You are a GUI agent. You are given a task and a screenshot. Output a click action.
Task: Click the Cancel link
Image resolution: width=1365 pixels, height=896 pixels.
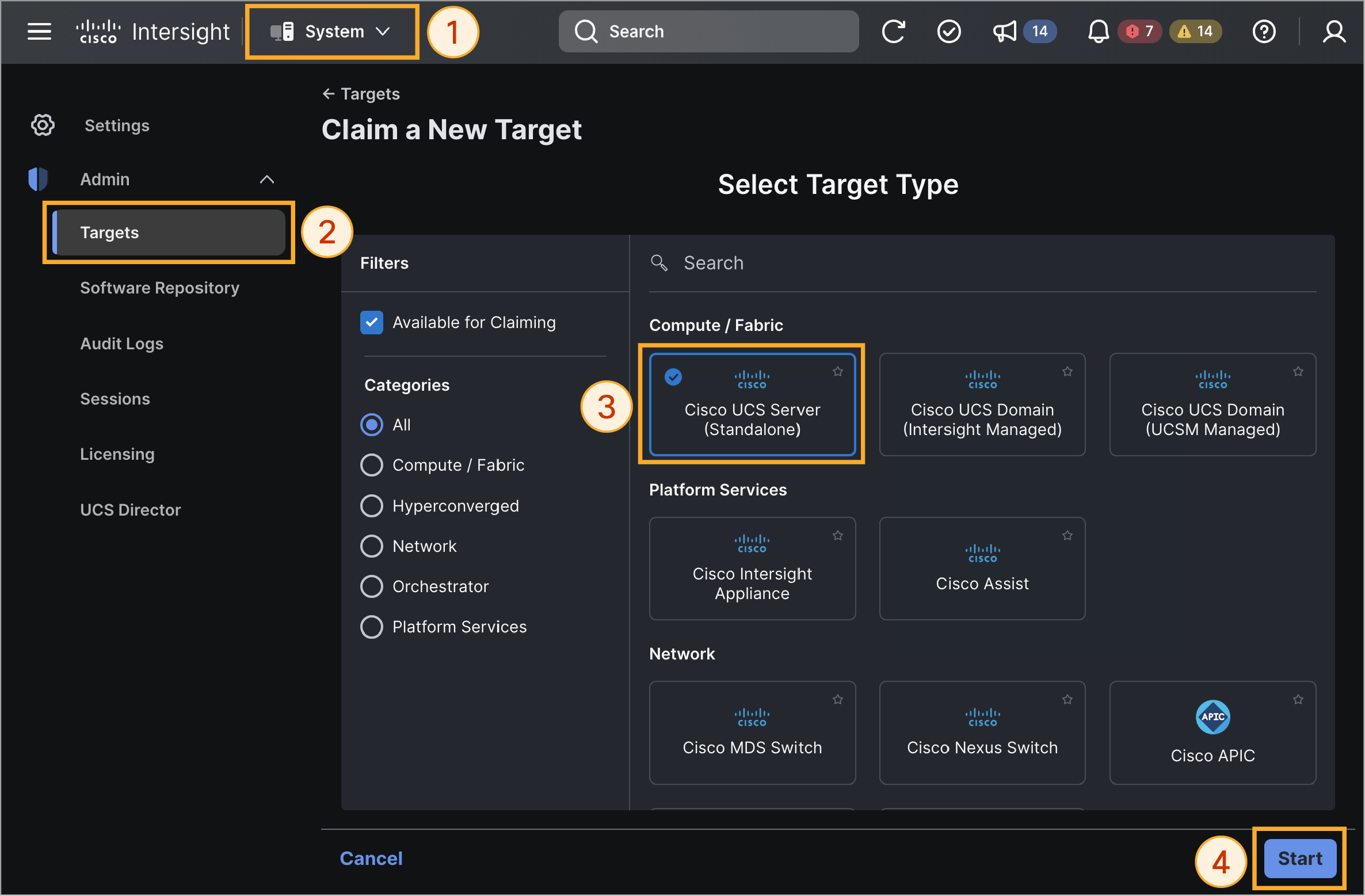tap(371, 858)
